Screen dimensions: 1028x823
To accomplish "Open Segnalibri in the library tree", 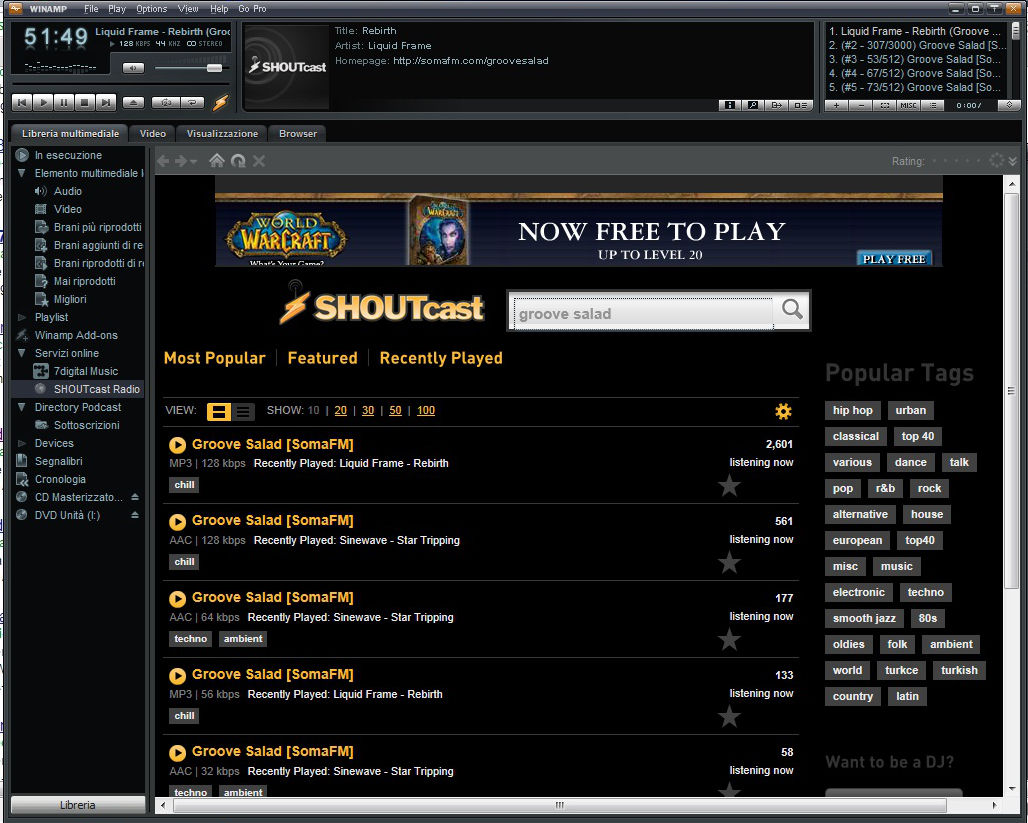I will 58,461.
